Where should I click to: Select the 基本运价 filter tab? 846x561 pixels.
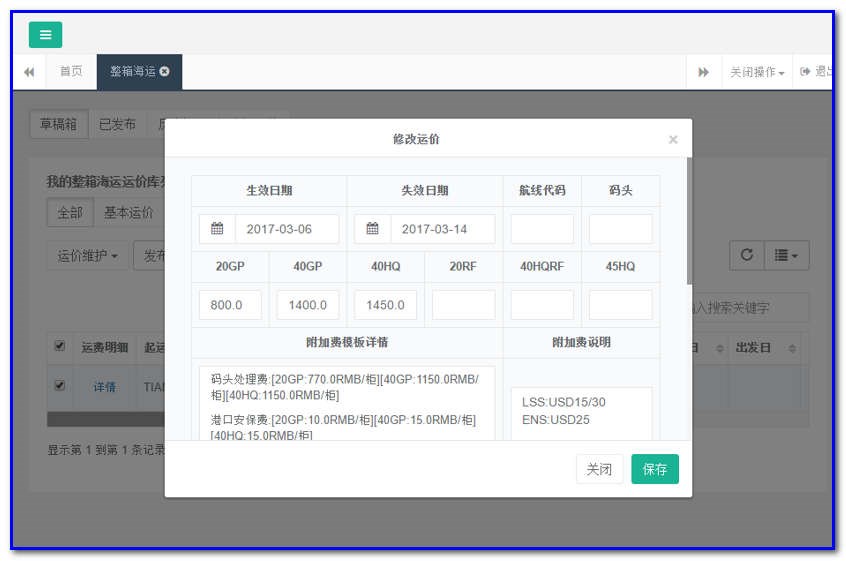(x=128, y=213)
